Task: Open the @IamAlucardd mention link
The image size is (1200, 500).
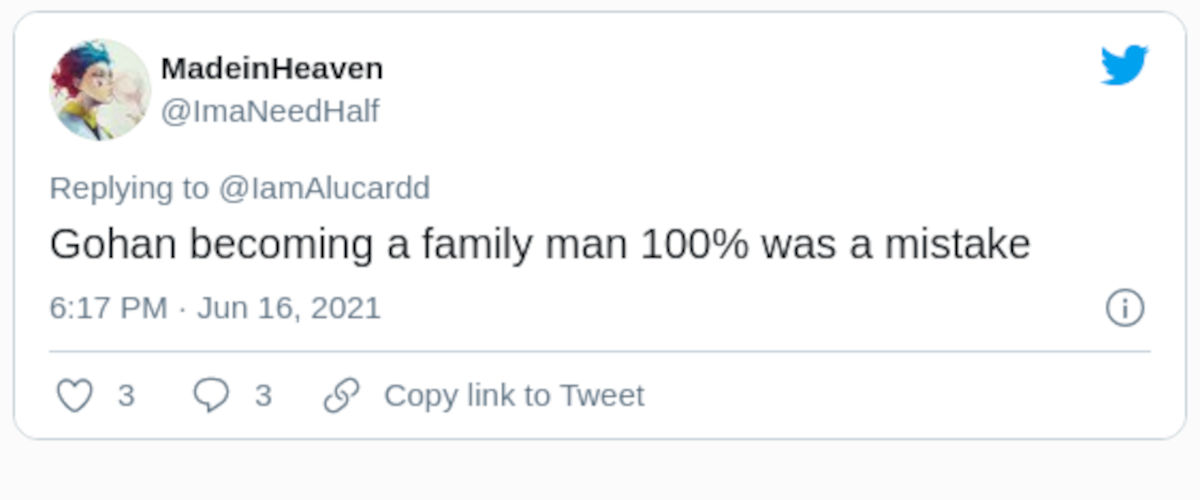Action: click(x=324, y=188)
